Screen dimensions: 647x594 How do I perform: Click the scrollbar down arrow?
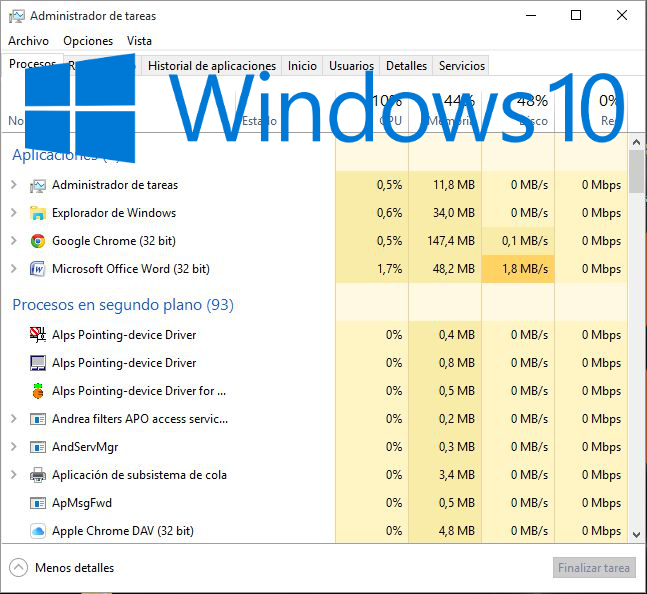[636, 535]
